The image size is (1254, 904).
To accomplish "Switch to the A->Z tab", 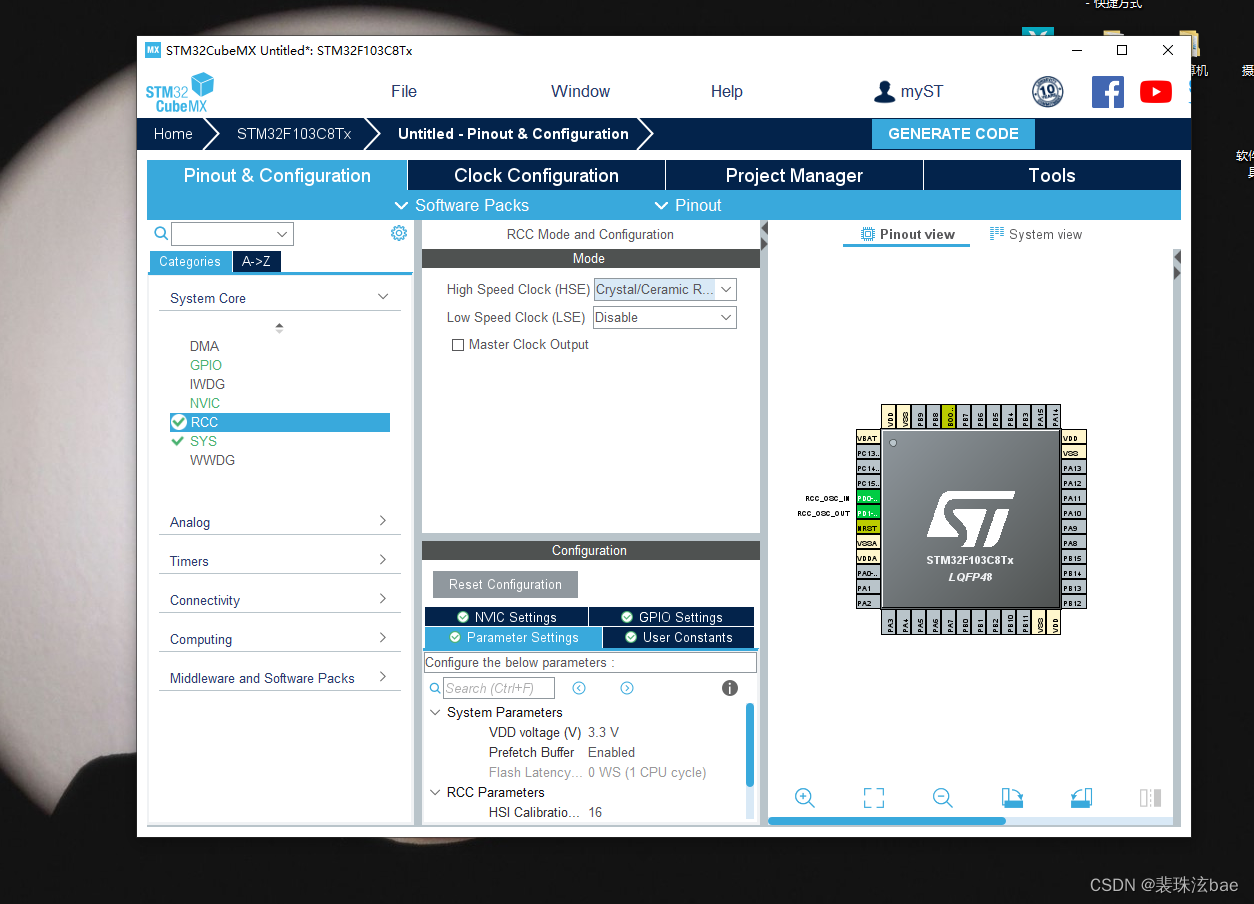I will 256,261.
